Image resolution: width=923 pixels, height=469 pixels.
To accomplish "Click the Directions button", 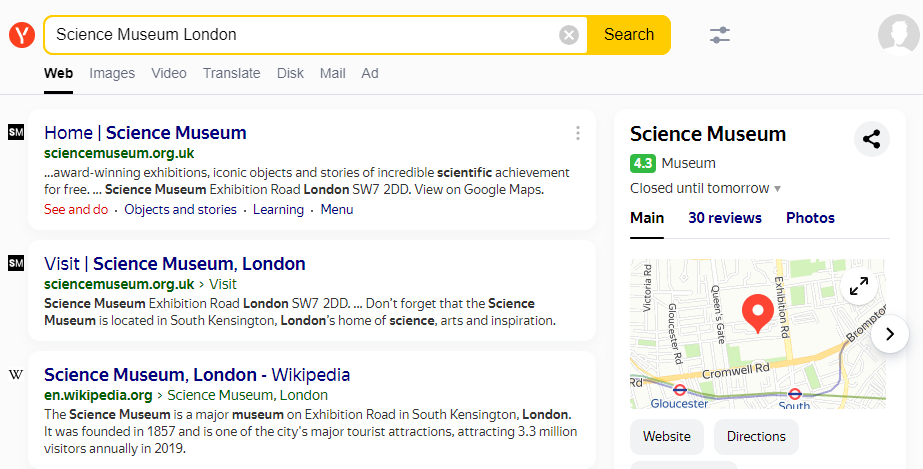I will (x=756, y=437).
